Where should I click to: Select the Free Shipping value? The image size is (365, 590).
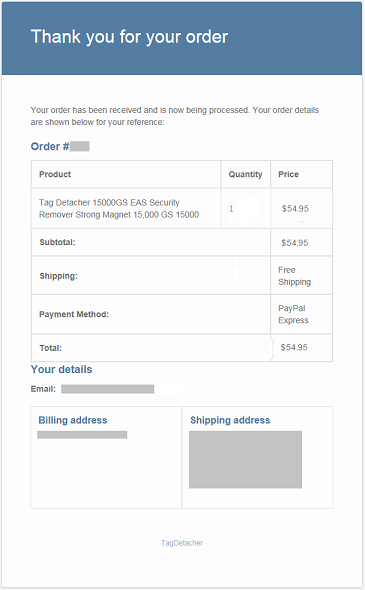pyautogui.click(x=294, y=276)
